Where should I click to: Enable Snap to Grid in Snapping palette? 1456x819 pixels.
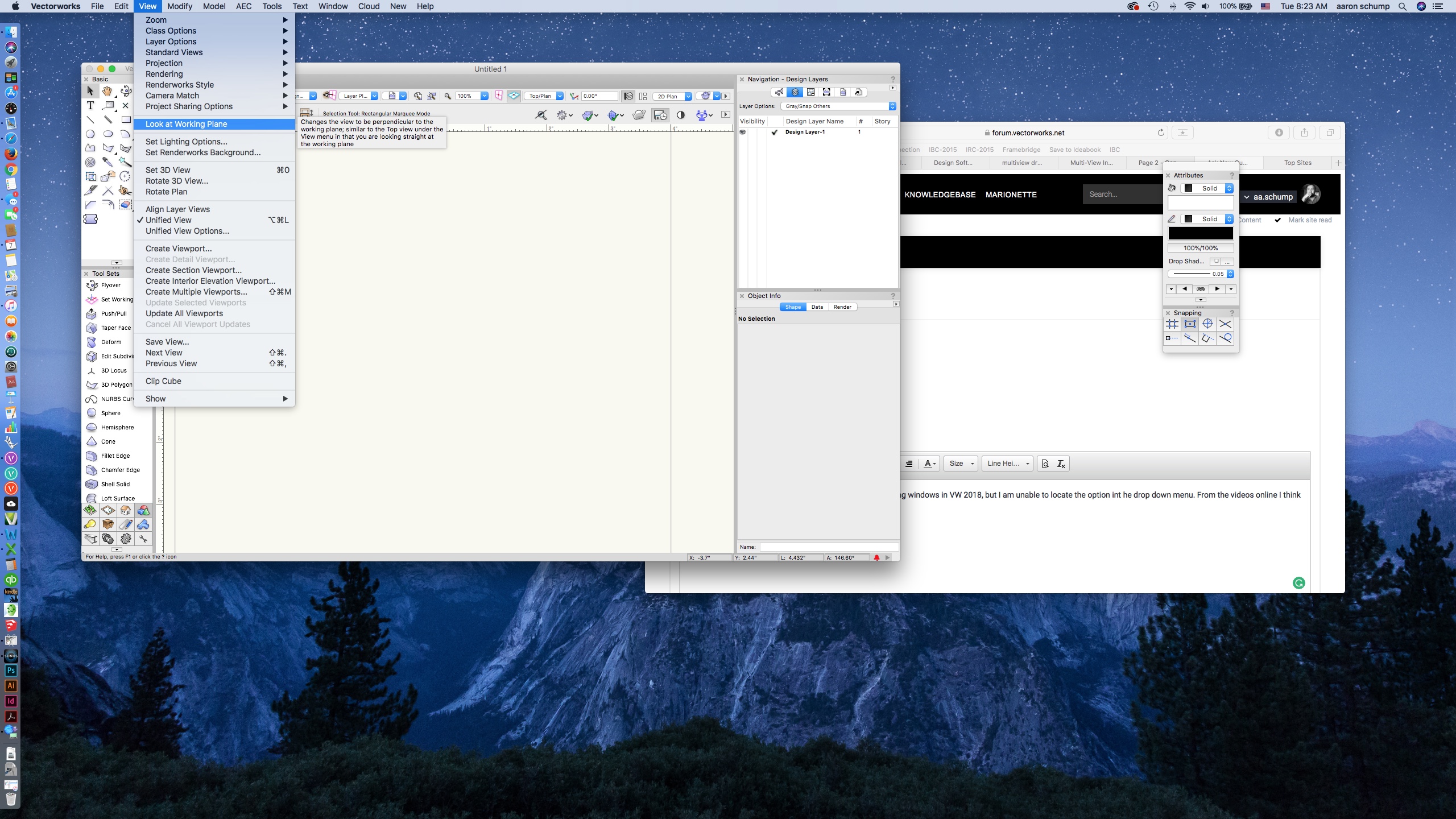[1172, 324]
